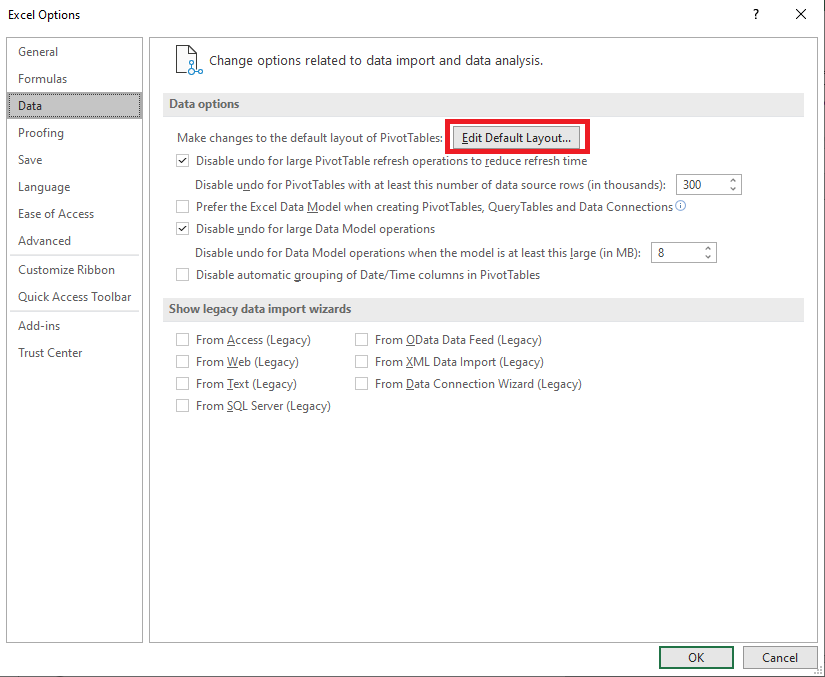Close the Excel Options dialog
The width and height of the screenshot is (825, 677).
[x=801, y=14]
